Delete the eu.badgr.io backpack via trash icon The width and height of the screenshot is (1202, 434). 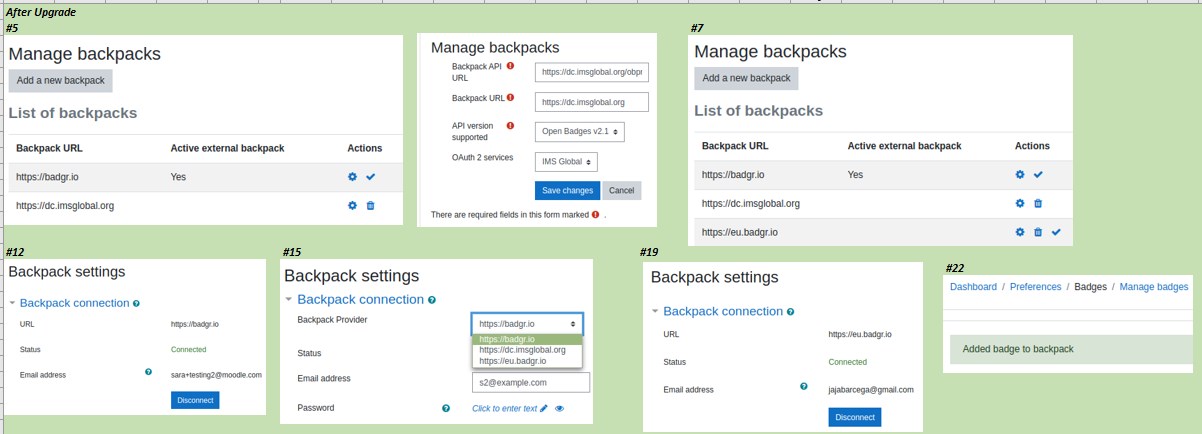(x=1037, y=232)
